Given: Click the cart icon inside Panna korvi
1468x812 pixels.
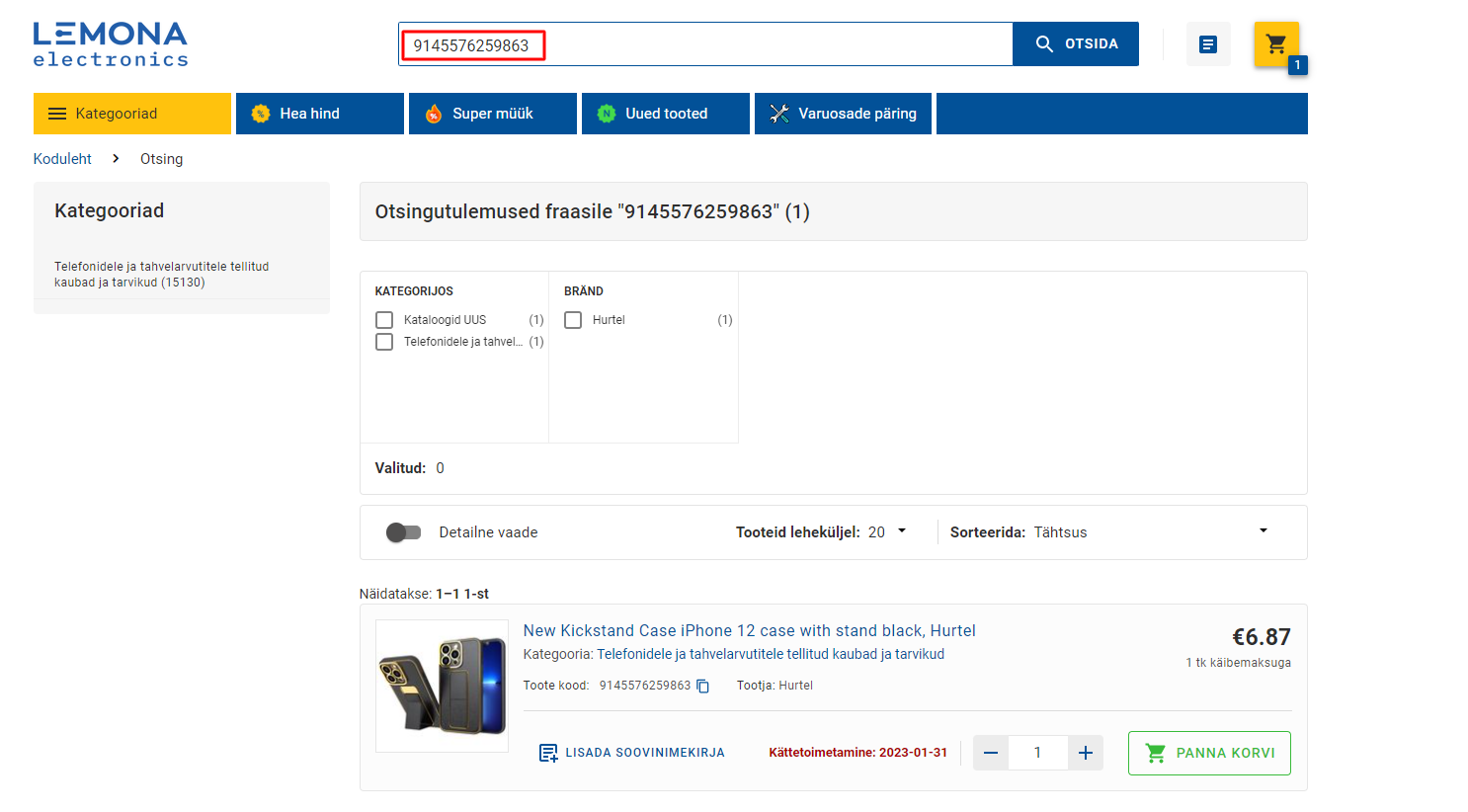Looking at the screenshot, I should 1155,753.
